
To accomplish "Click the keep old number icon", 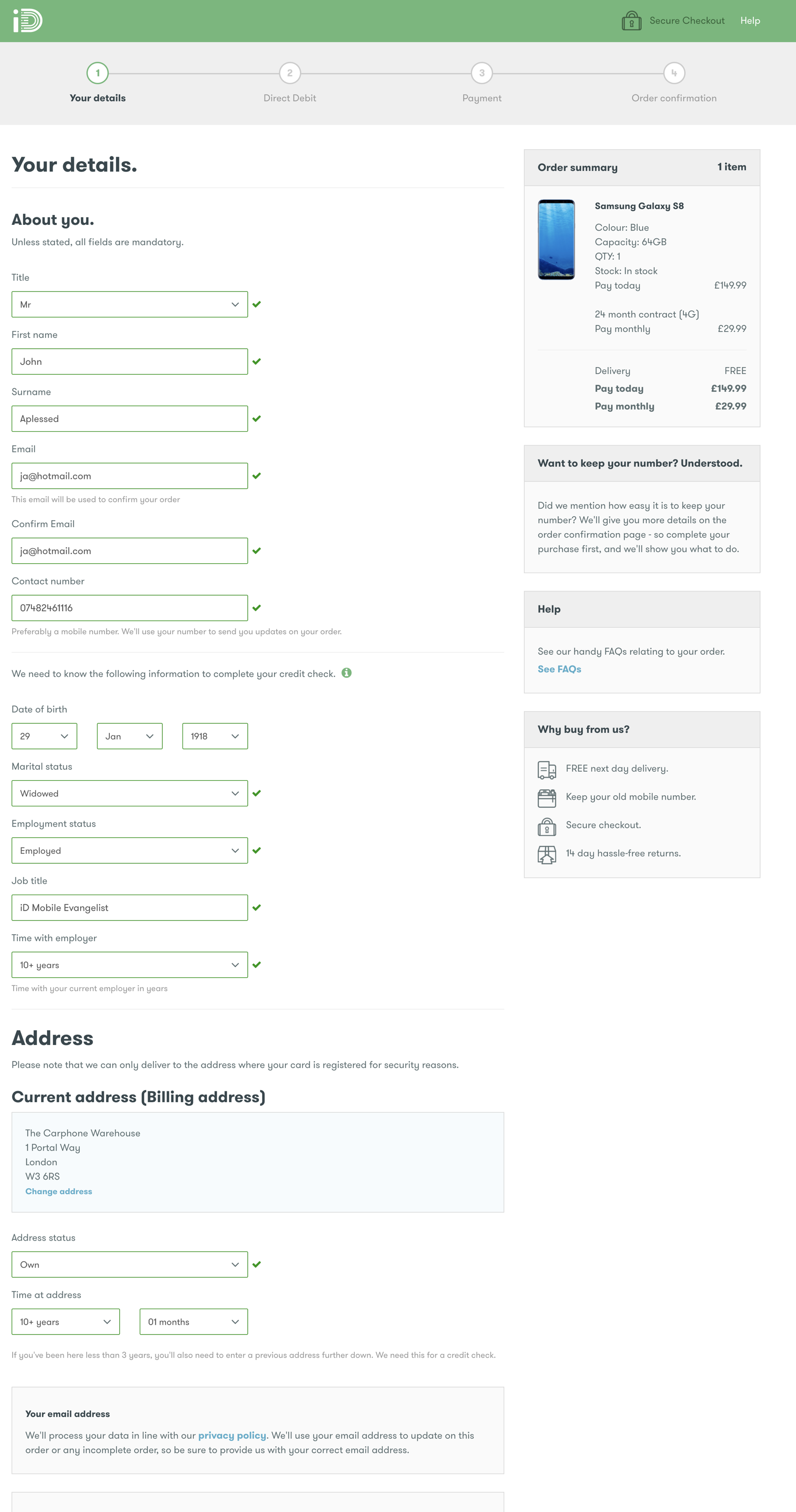I will 546,797.
